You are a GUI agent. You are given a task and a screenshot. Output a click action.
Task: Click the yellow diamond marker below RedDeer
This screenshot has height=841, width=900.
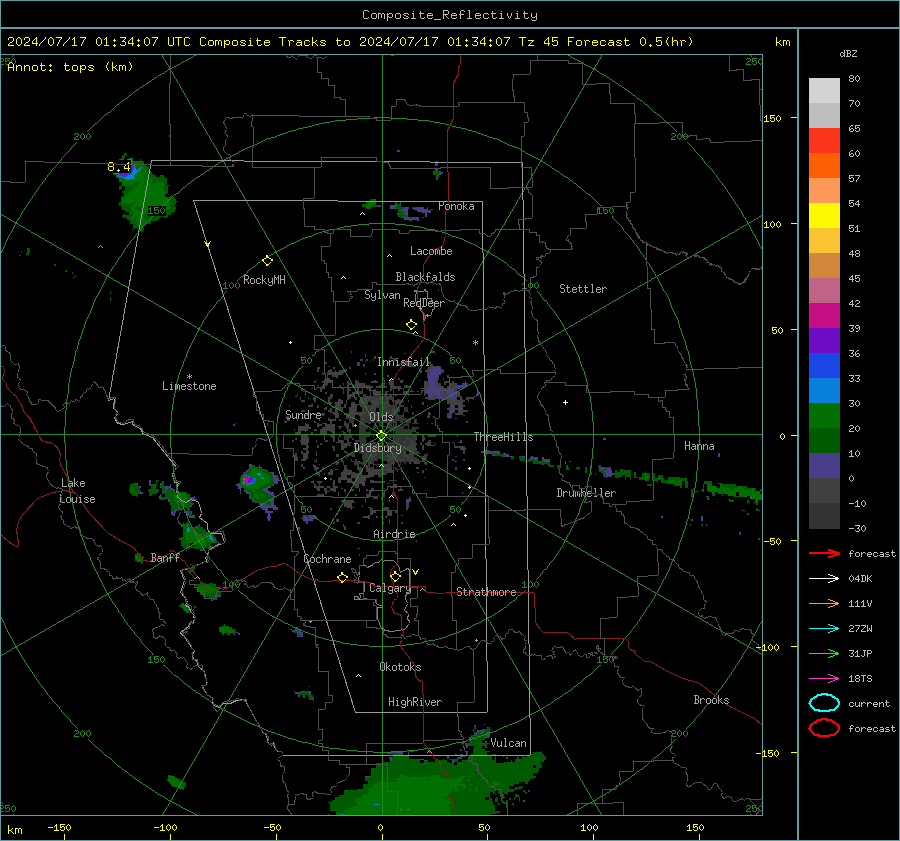point(411,325)
